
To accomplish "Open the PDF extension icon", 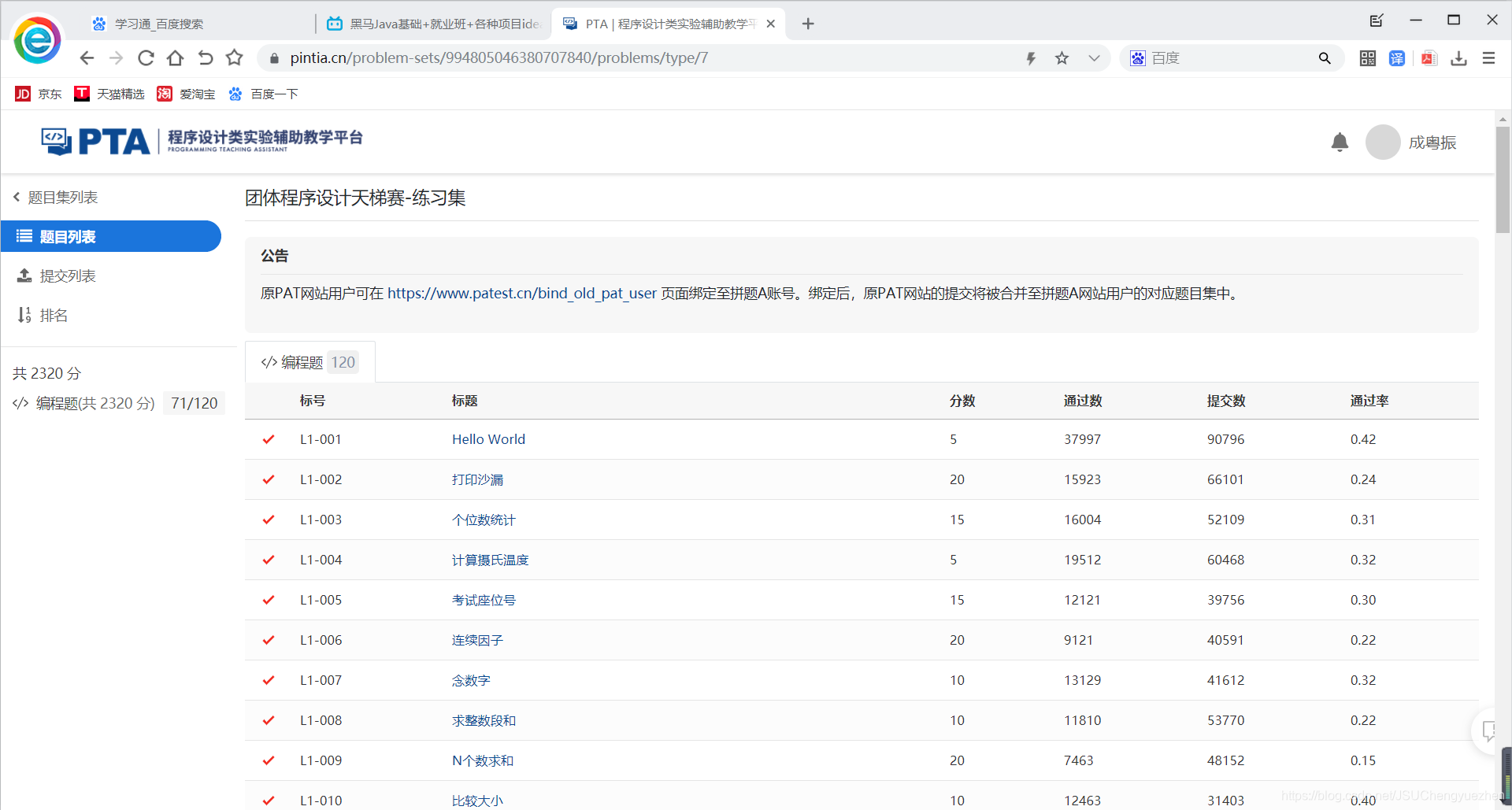I will coord(1429,58).
